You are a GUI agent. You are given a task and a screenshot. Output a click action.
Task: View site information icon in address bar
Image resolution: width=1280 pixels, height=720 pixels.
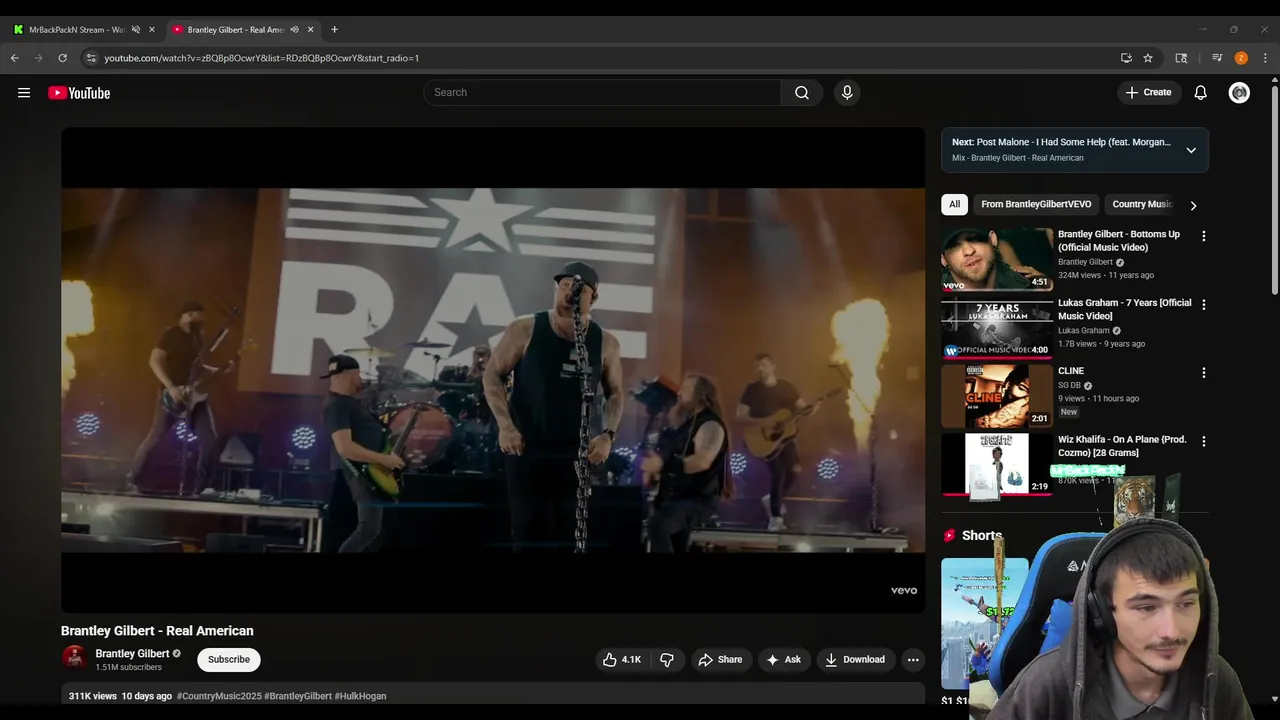click(x=90, y=58)
